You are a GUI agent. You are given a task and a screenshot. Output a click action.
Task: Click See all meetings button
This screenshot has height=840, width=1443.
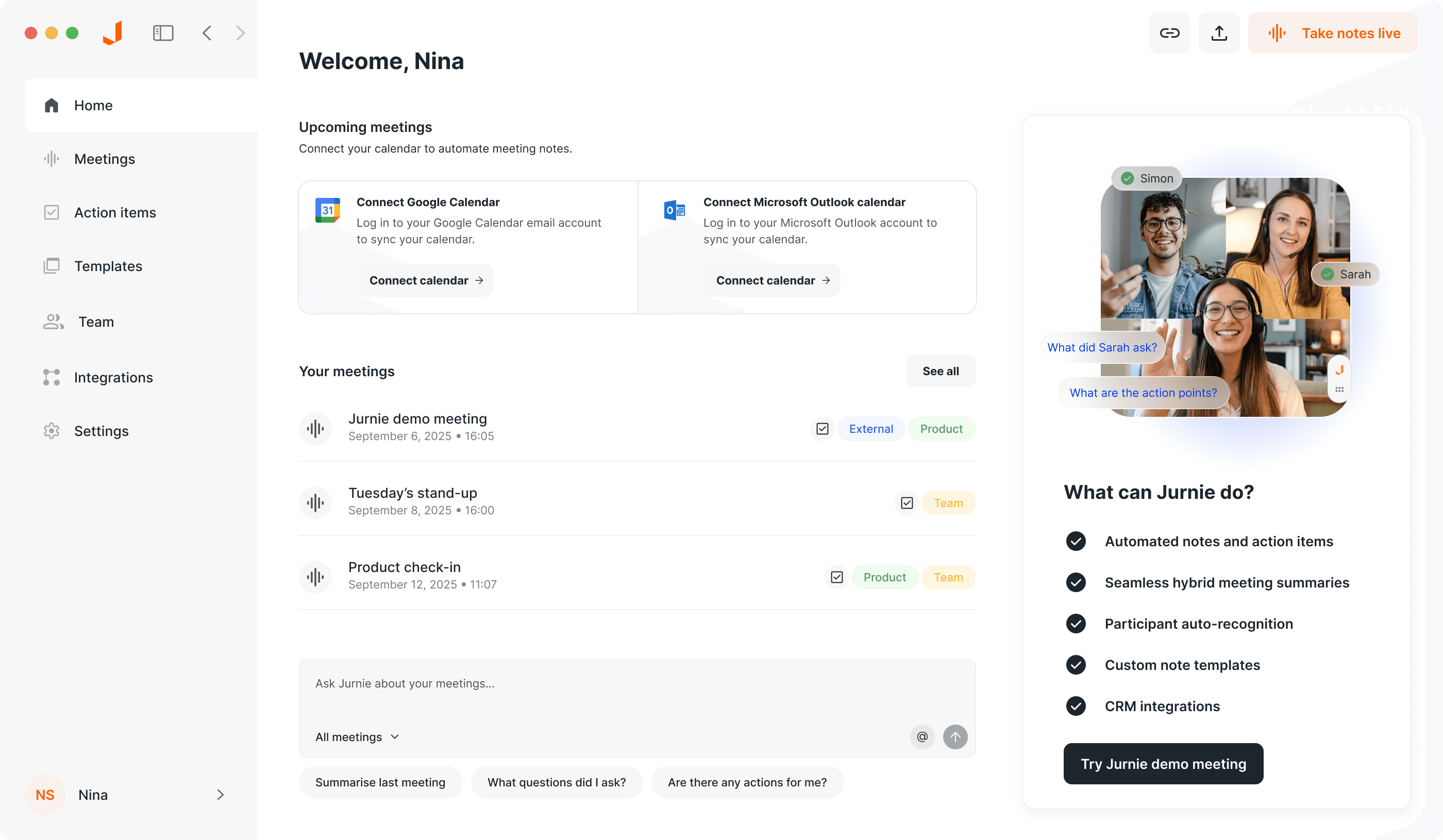(940, 371)
